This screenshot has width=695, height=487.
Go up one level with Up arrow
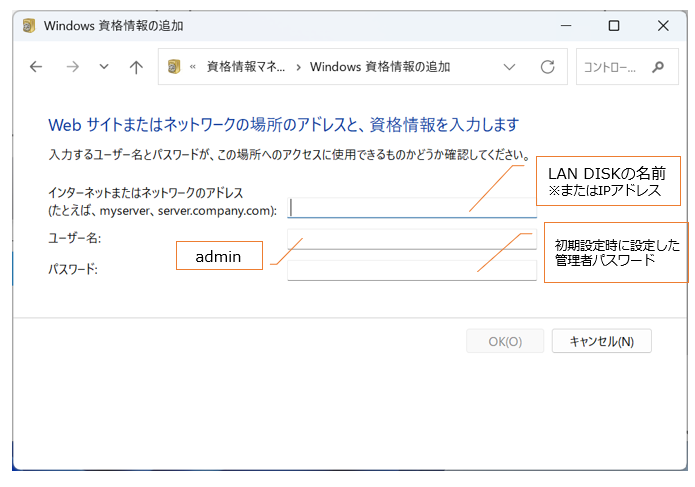point(136,68)
